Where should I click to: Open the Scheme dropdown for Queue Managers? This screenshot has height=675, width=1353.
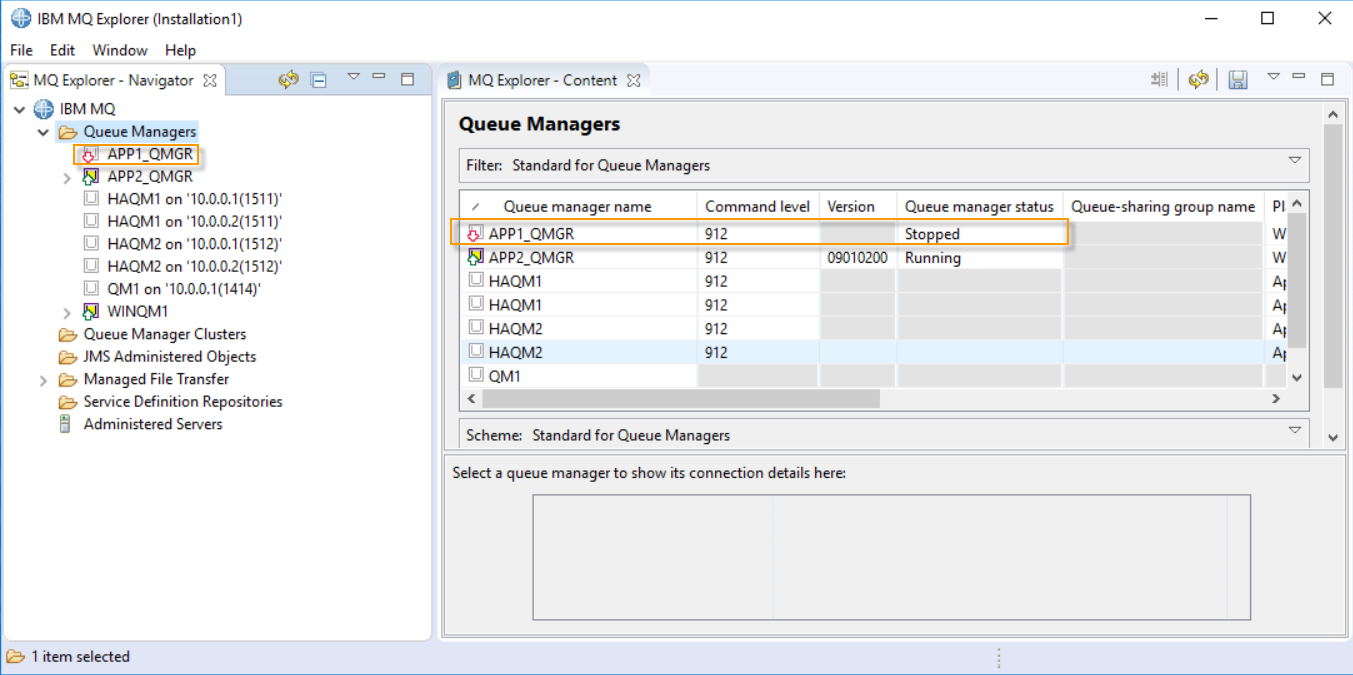pos(1295,430)
